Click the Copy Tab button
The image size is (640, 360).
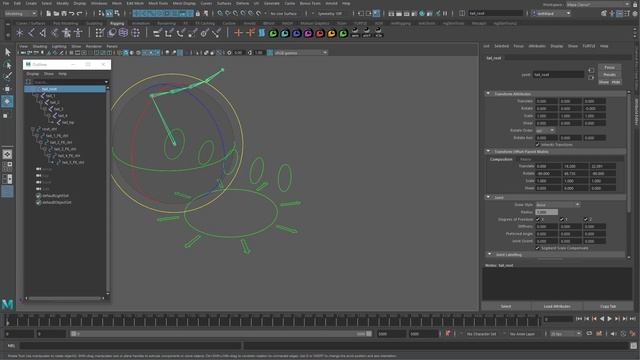click(x=608, y=306)
